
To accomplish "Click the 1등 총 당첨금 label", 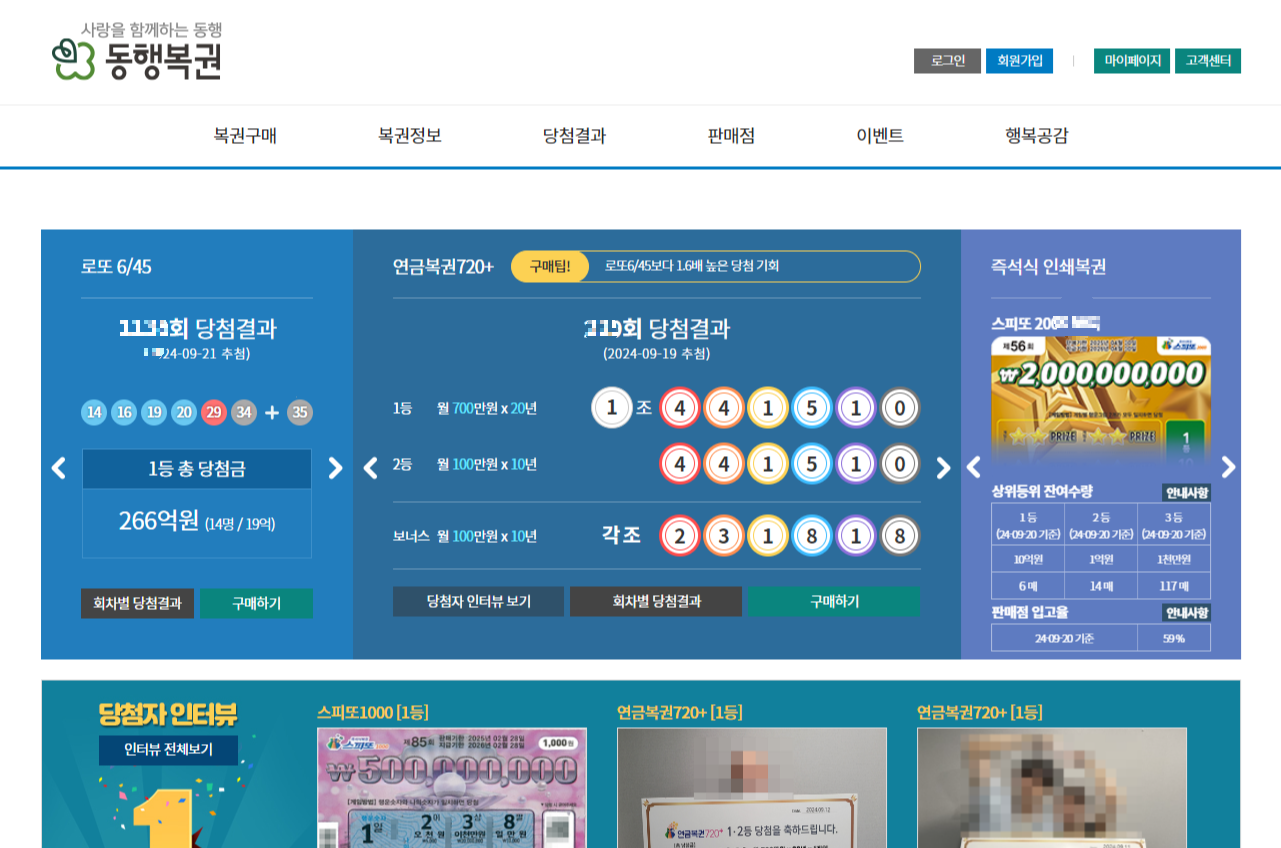I will pyautogui.click(x=197, y=468).
